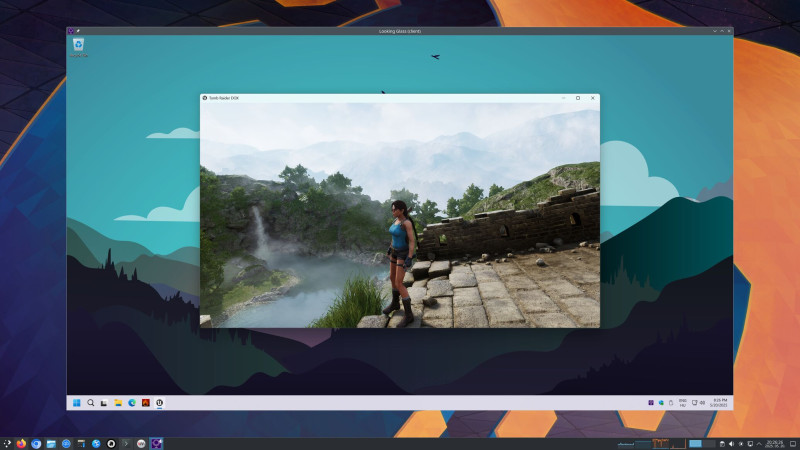This screenshot has width=800, height=450.
Task: Click USB device tray icon in Windows
Action: [671, 403]
